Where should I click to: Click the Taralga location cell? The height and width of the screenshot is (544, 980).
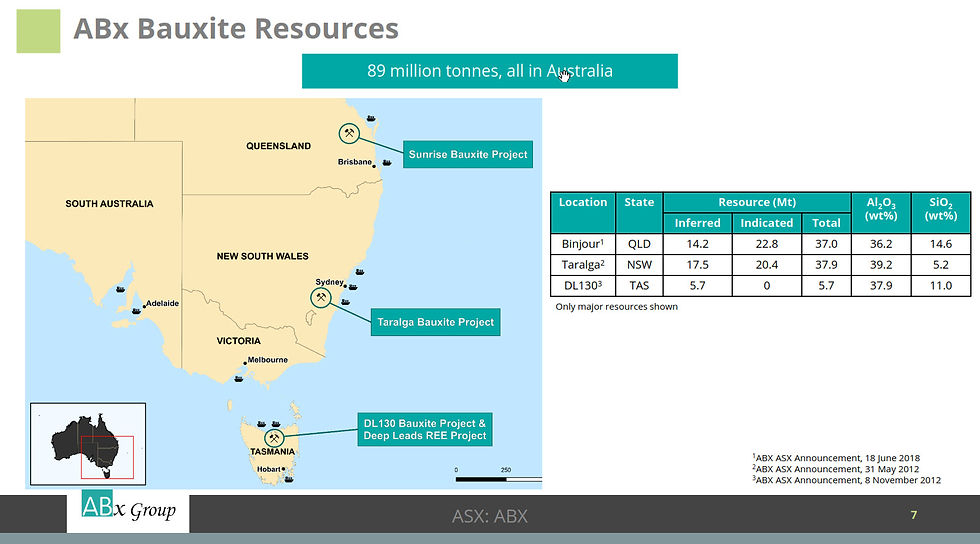pyautogui.click(x=582, y=264)
